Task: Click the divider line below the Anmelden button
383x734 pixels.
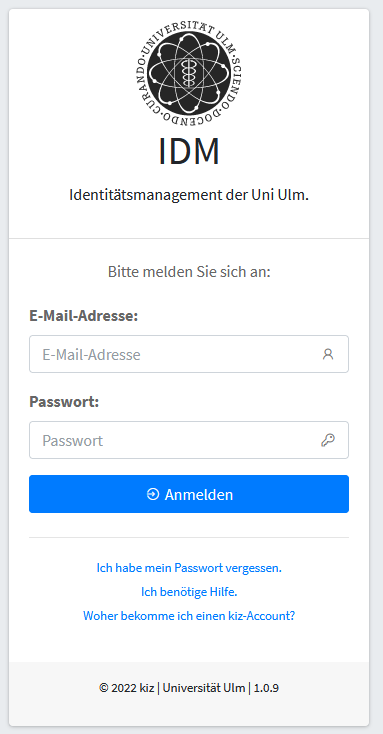Action: (189, 537)
